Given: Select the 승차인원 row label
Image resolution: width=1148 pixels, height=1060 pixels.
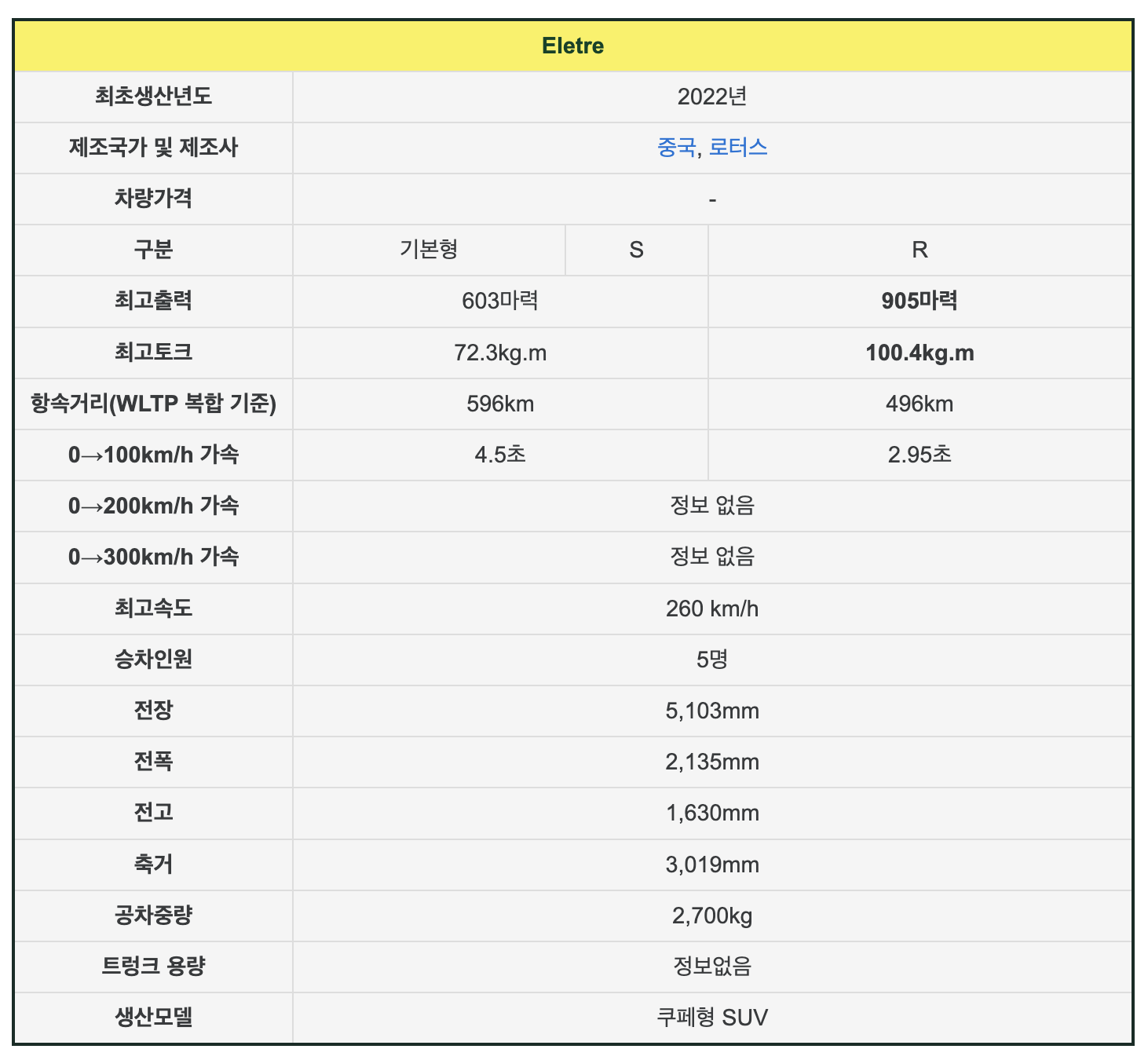Looking at the screenshot, I should coord(153,660).
